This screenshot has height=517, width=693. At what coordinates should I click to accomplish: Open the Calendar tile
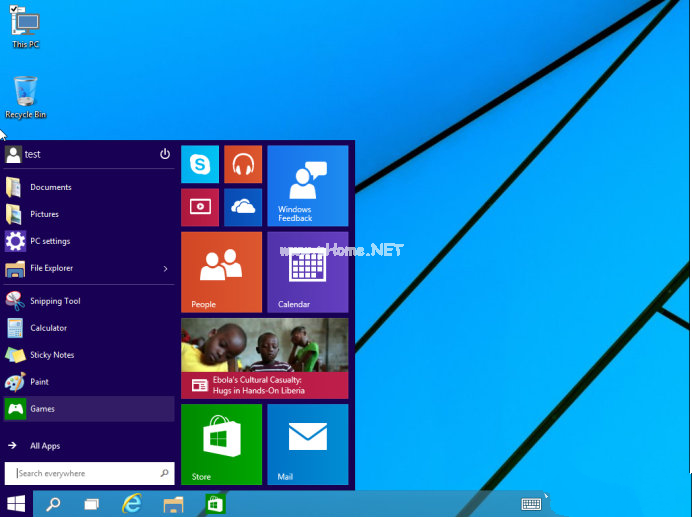307,272
